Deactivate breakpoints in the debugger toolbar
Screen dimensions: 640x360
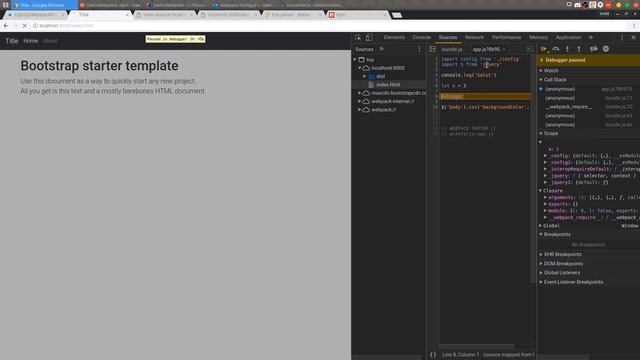593,49
